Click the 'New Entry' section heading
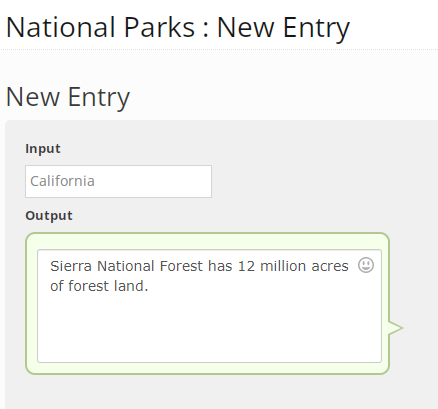Screen dimensions: 438x409 (68, 97)
